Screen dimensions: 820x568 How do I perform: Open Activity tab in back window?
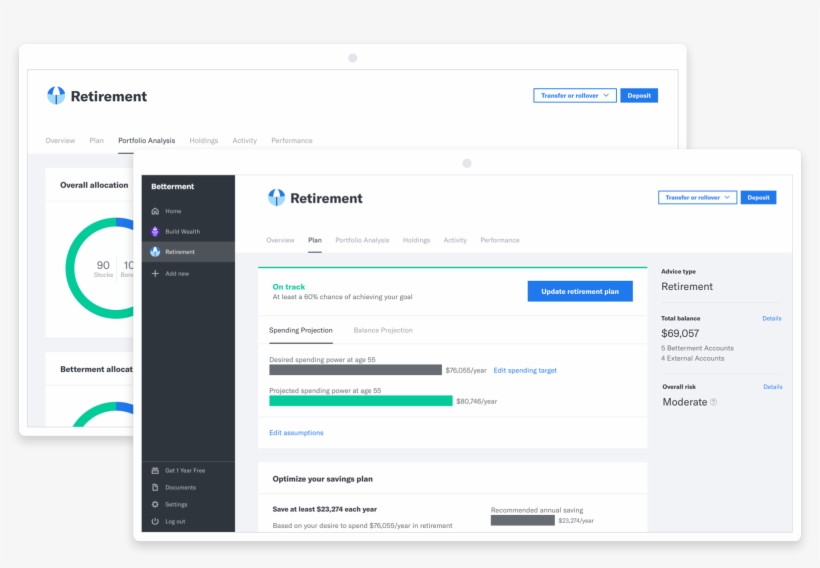click(x=245, y=141)
